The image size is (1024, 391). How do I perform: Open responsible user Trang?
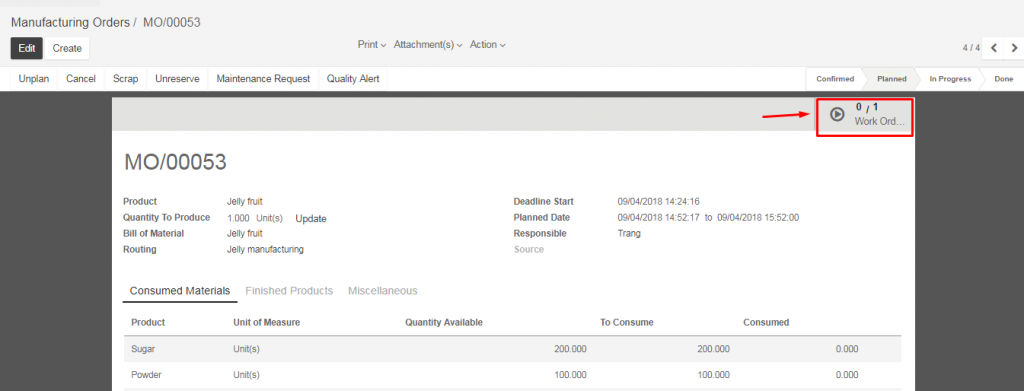point(629,233)
